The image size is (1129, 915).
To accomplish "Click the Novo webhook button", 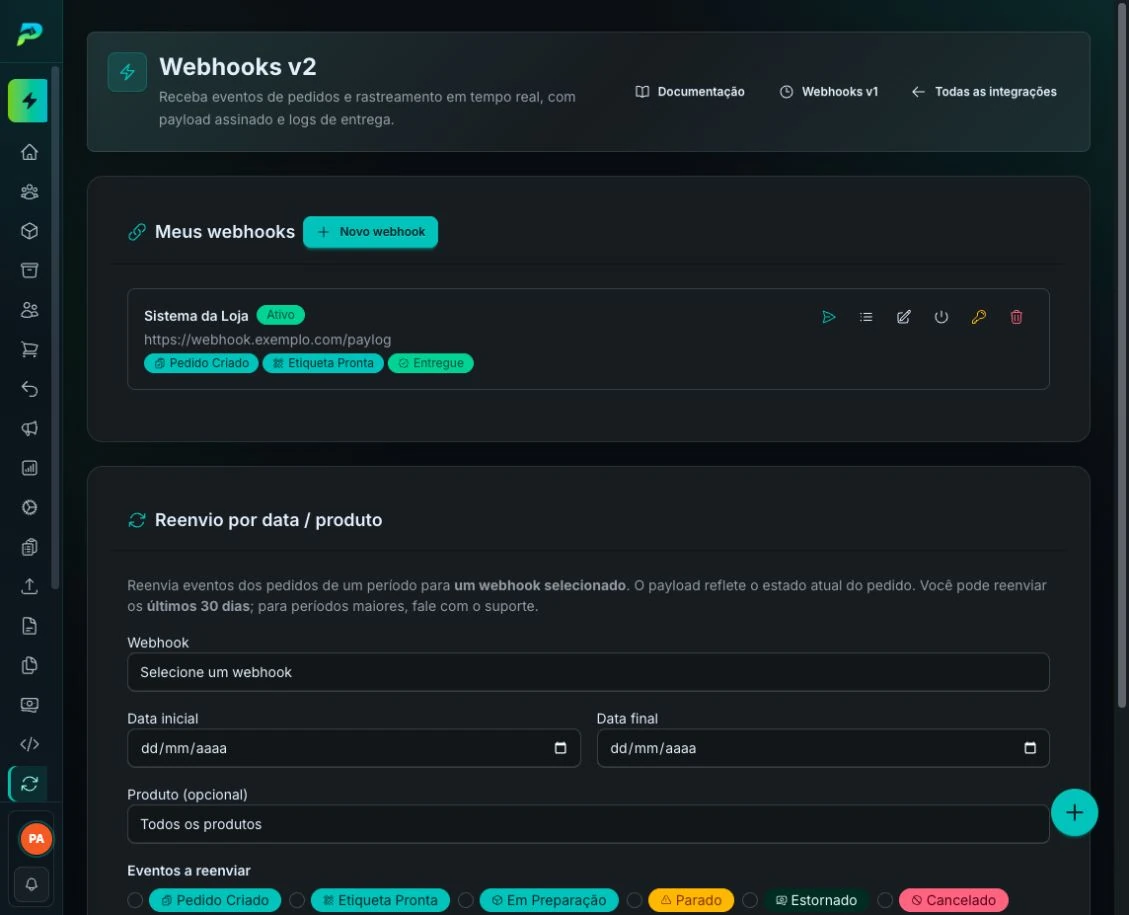I will pos(370,232).
